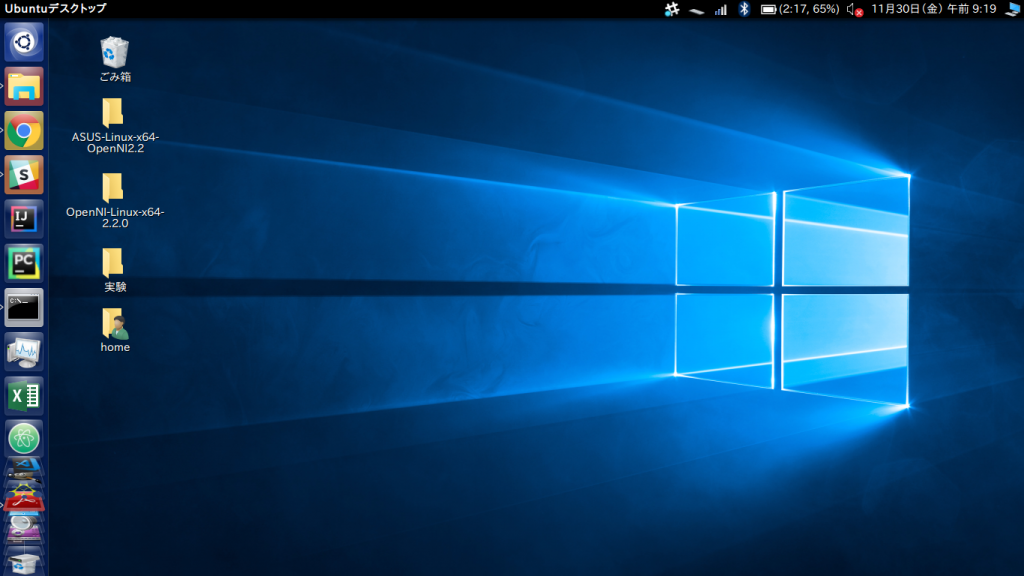Open the Bluetooth indicator menu
1024x576 pixels.
(x=744, y=9)
